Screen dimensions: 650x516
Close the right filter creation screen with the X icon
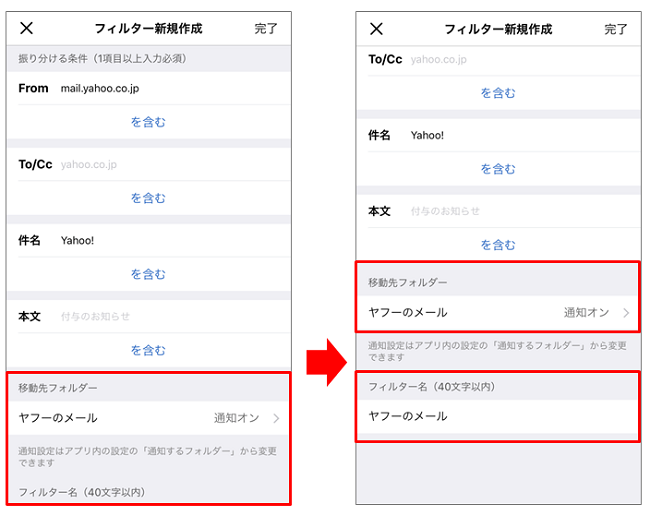[376, 29]
